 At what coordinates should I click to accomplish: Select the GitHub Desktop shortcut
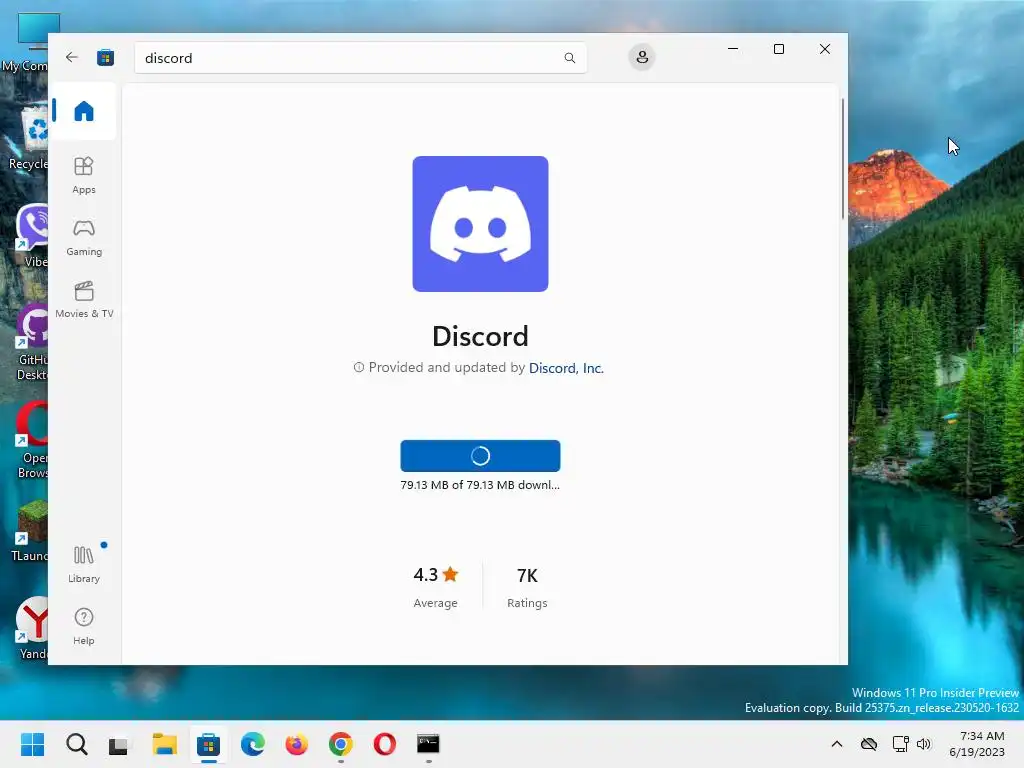click(x=33, y=342)
